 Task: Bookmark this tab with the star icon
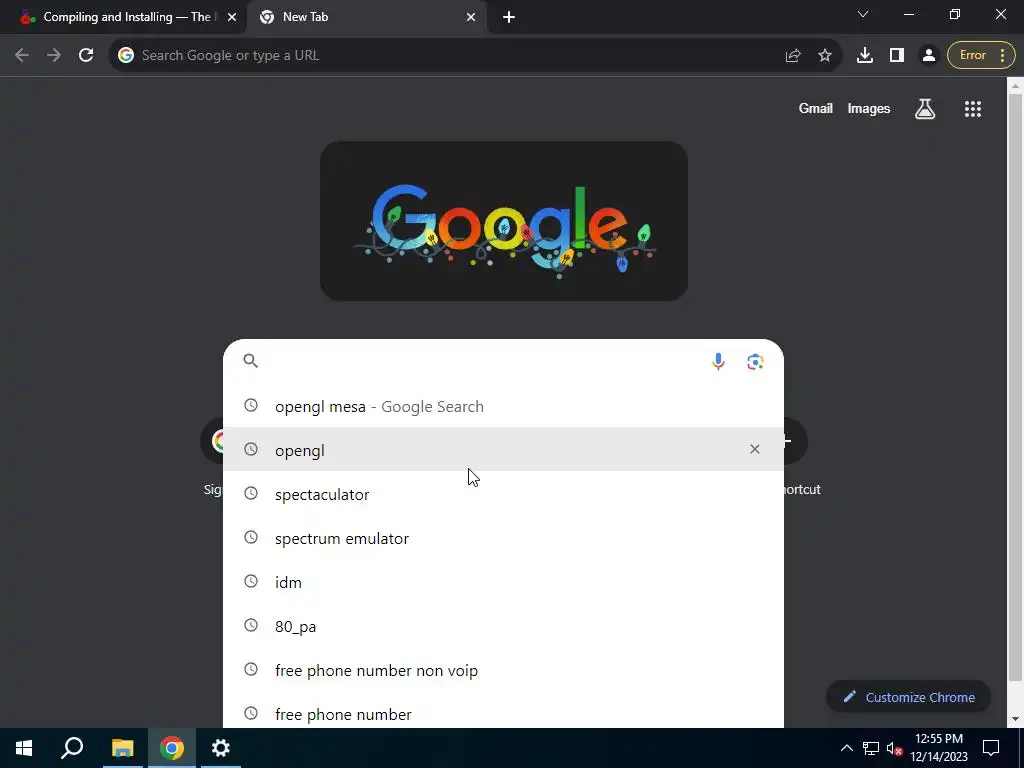point(825,56)
